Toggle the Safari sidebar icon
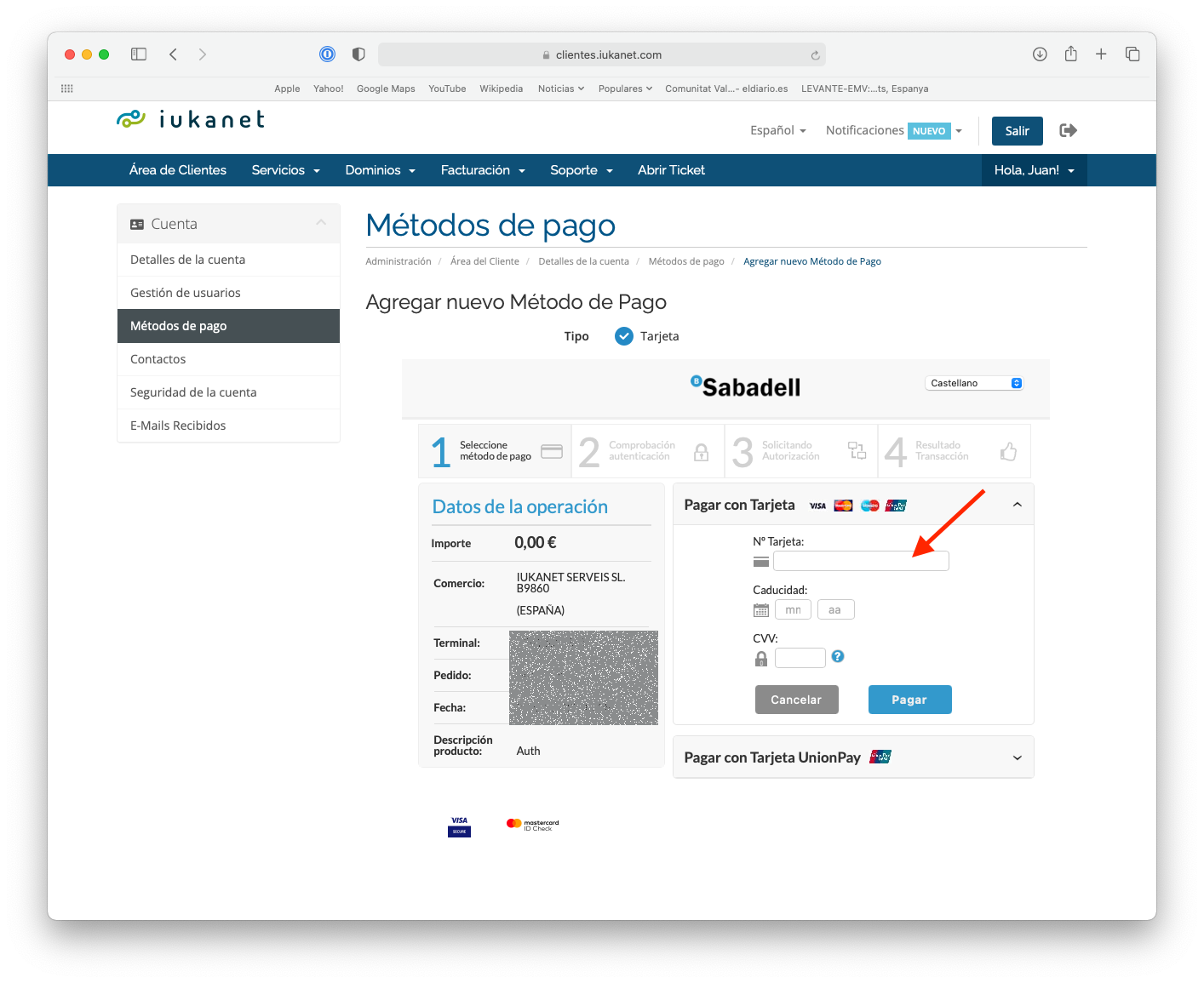 click(x=139, y=54)
